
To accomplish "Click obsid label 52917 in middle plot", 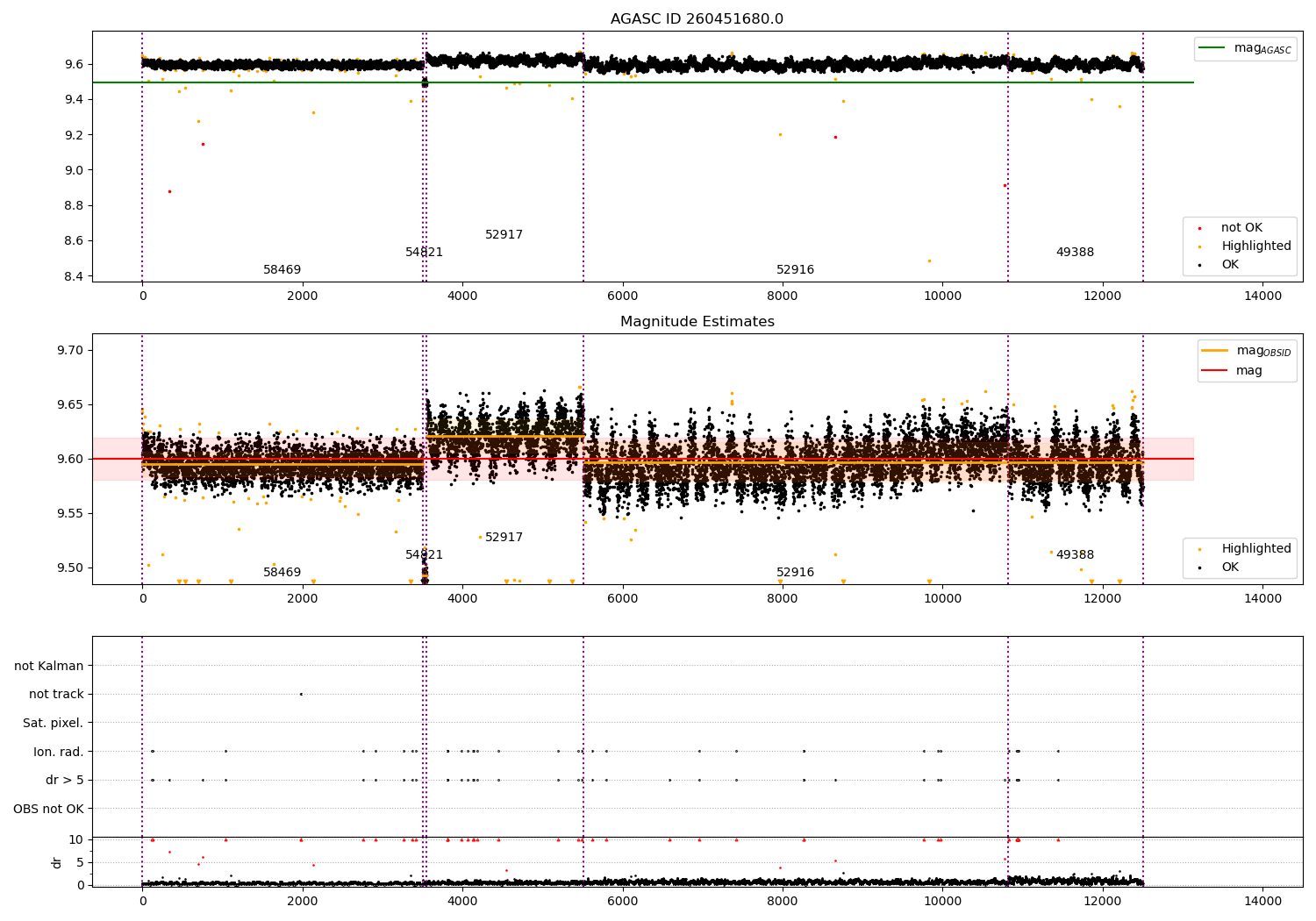I will [x=504, y=538].
